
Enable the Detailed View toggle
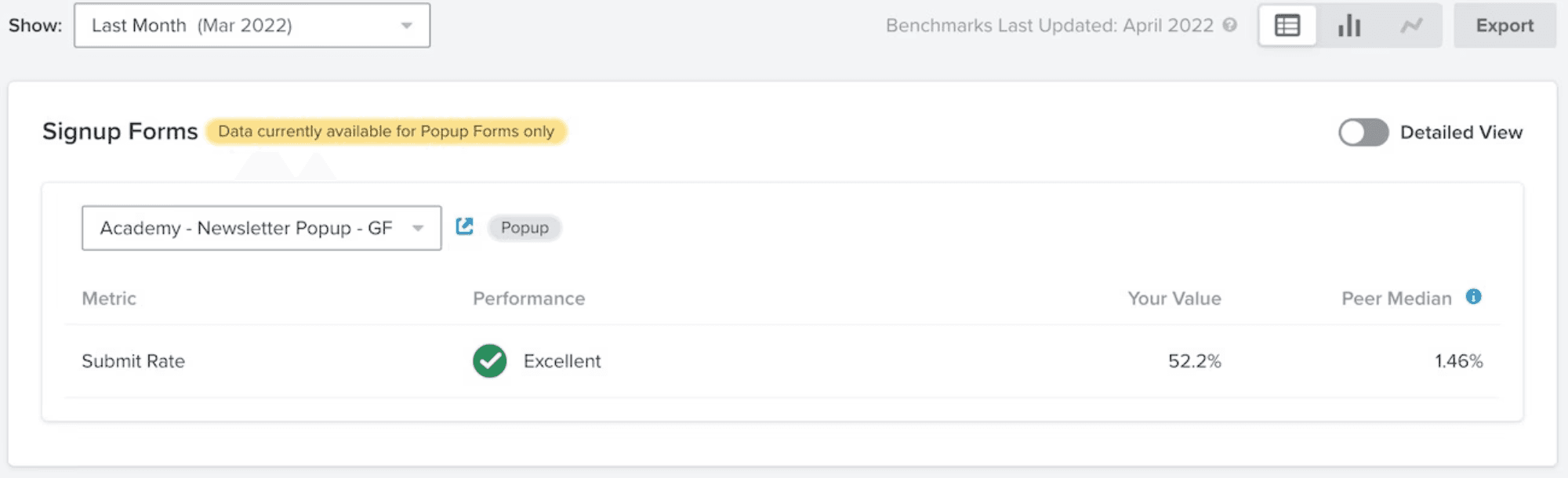pos(1363,132)
